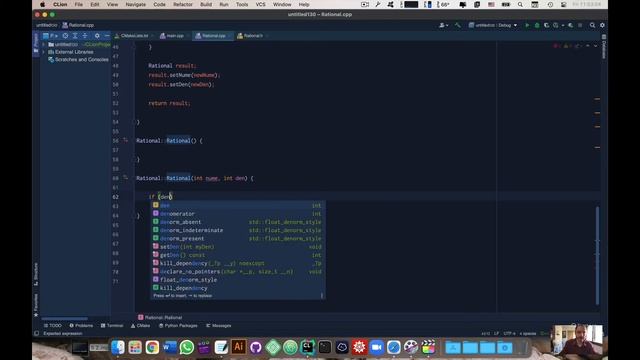Click Collapse All in Project panel

tap(85, 36)
